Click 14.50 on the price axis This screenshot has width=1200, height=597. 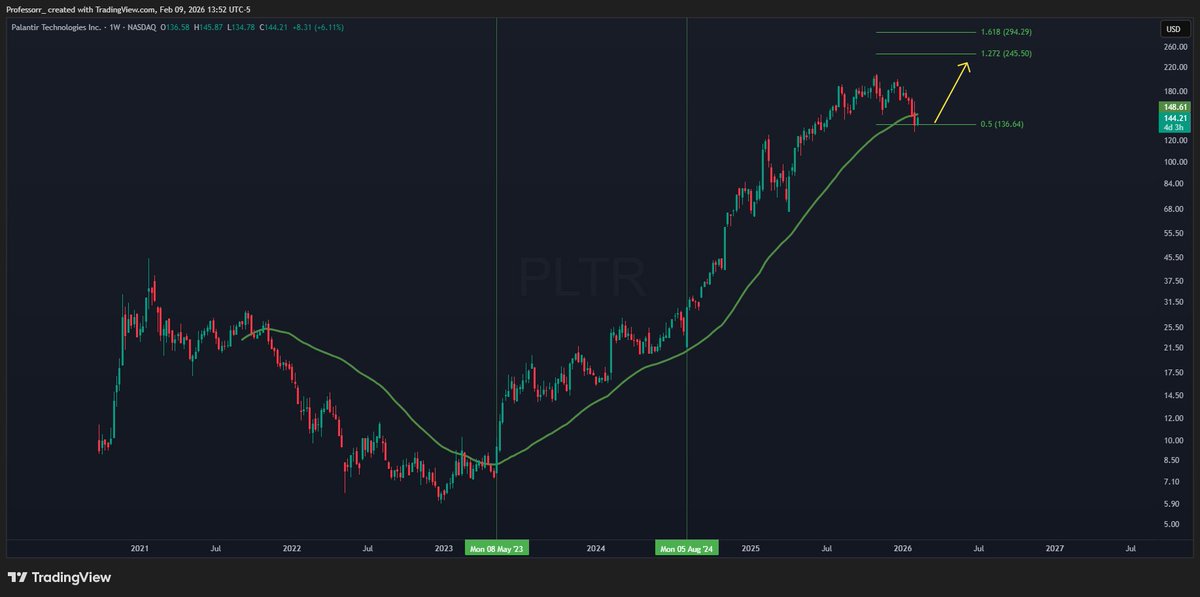point(1175,395)
